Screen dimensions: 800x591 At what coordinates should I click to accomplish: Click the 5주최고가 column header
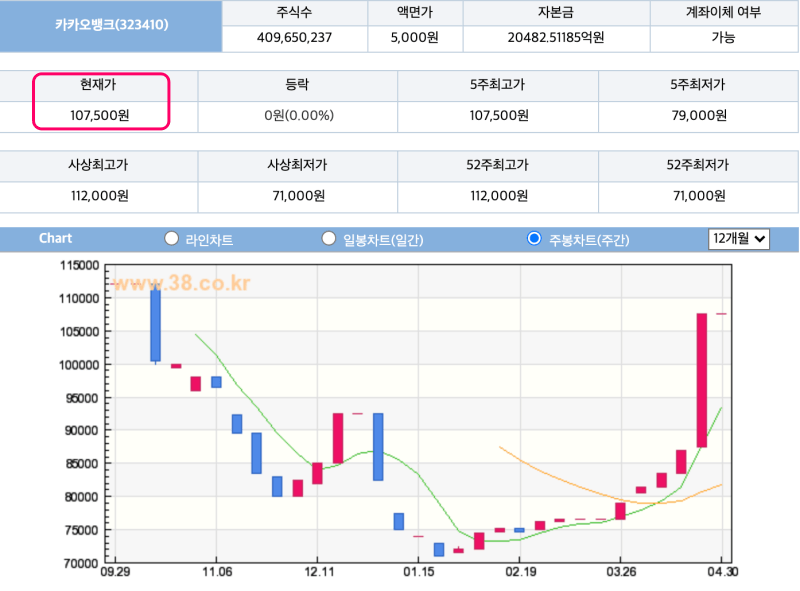pos(497,84)
